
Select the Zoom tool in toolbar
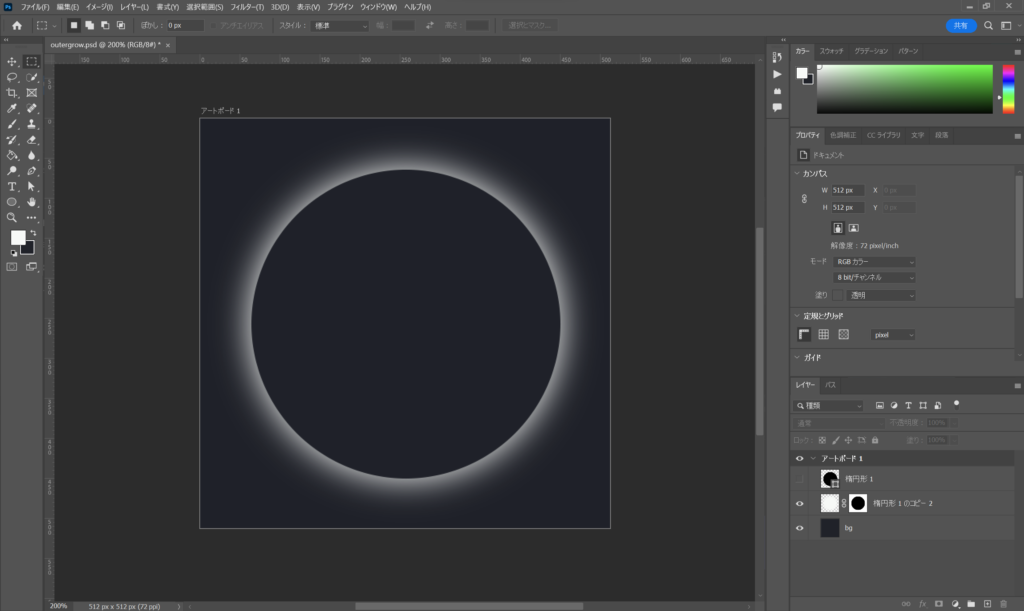pyautogui.click(x=12, y=217)
